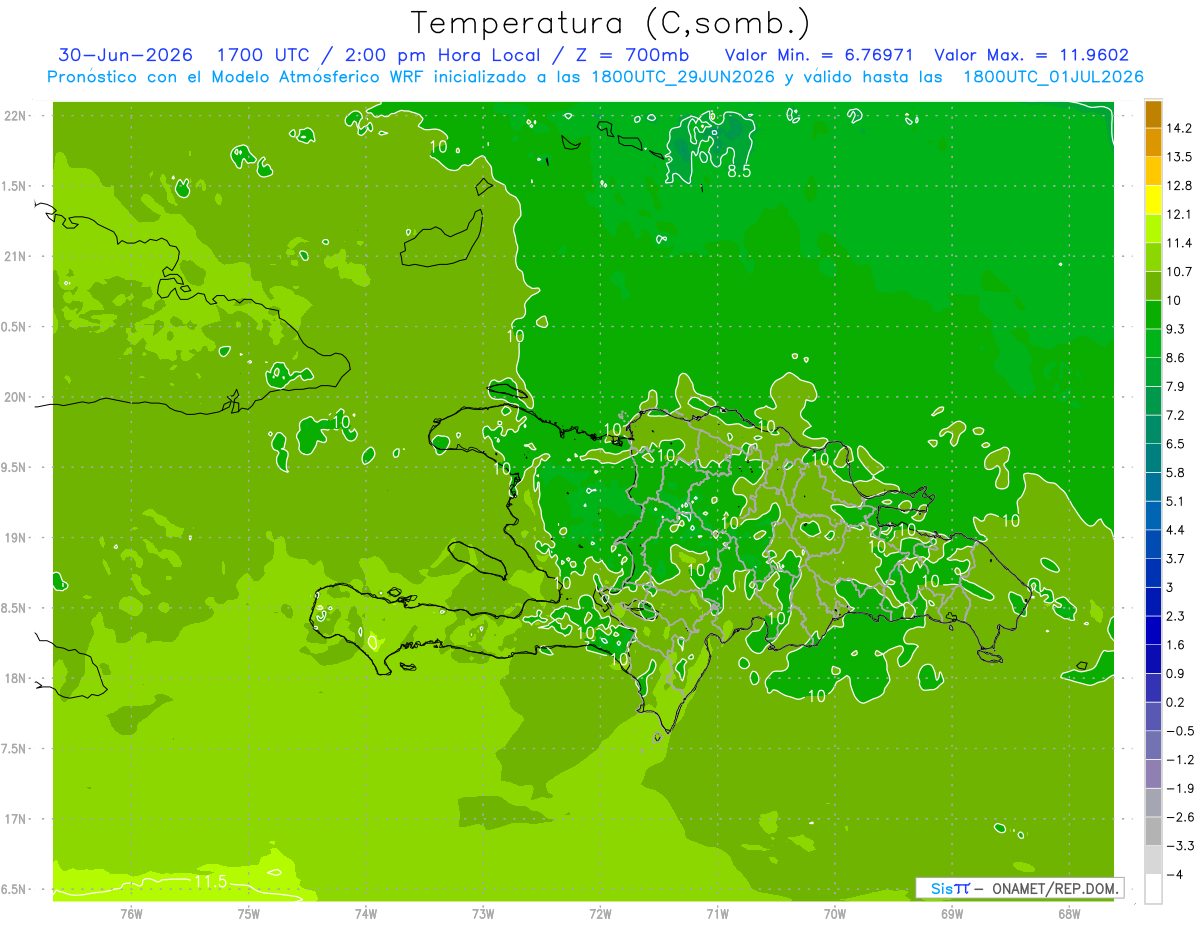Image resolution: width=1200 pixels, height=927 pixels.
Task: Select the '1800UTC_01JUL2026' valid-until timestamp
Action: 1054,77
